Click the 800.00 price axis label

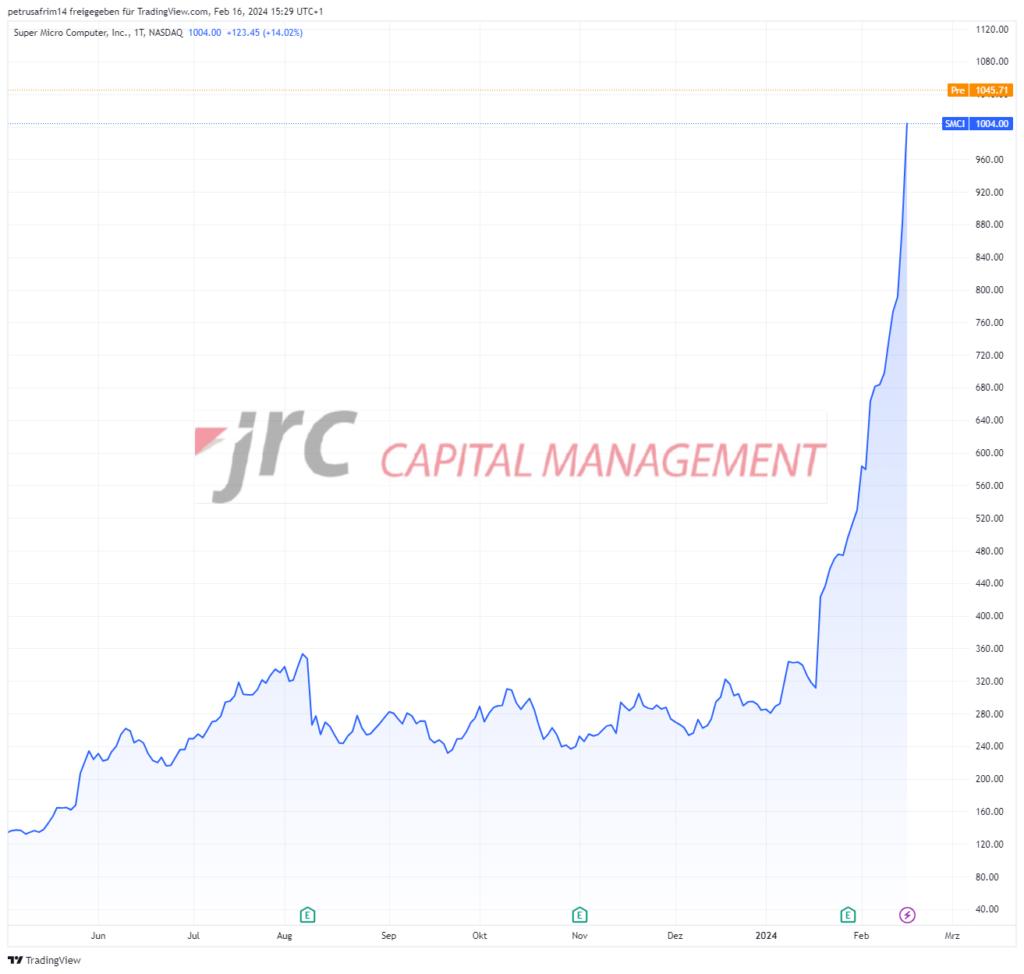tap(989, 289)
